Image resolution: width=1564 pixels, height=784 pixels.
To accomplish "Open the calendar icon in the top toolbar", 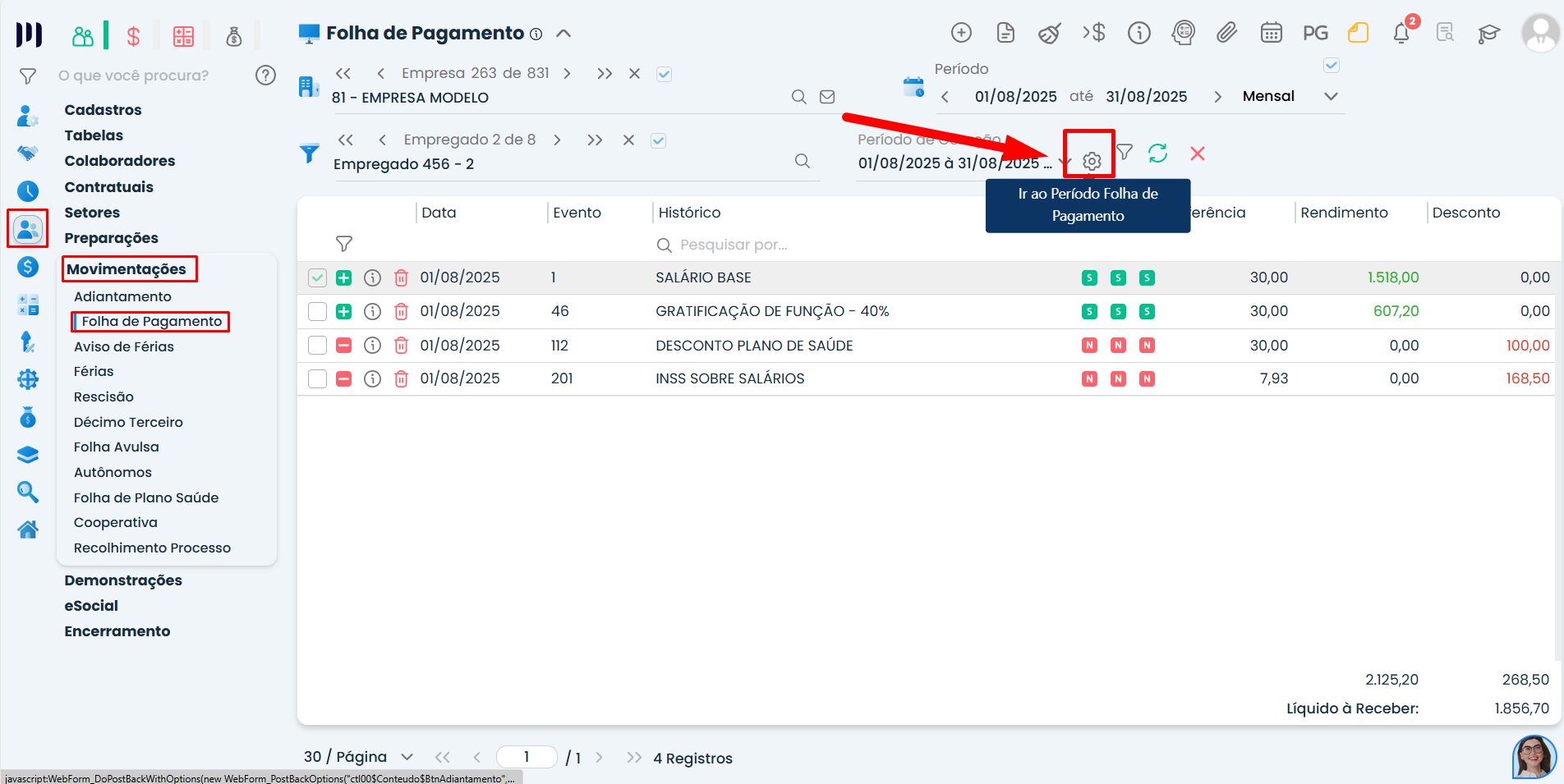I will coord(1271,33).
